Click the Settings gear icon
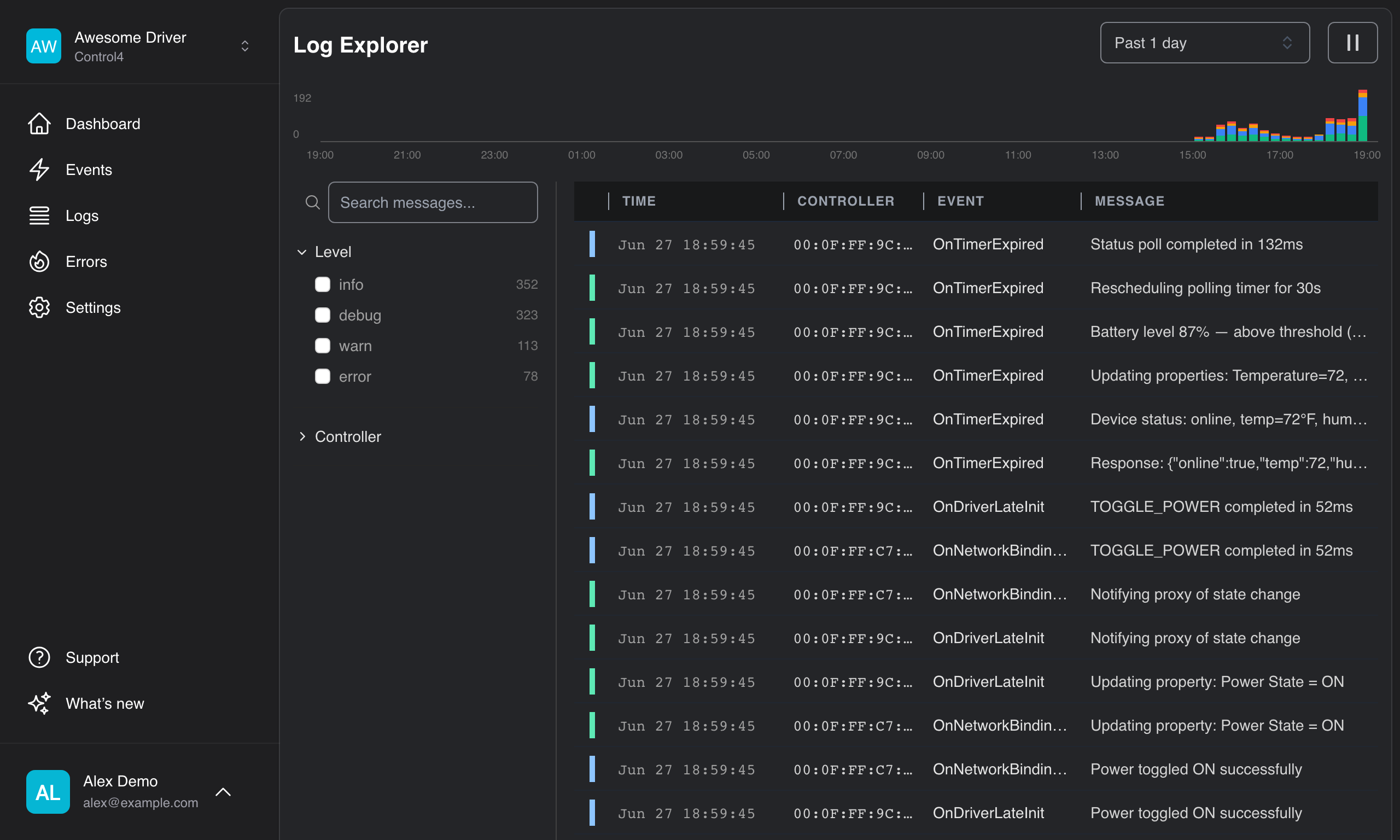Image resolution: width=1400 pixels, height=840 pixels. [x=39, y=307]
